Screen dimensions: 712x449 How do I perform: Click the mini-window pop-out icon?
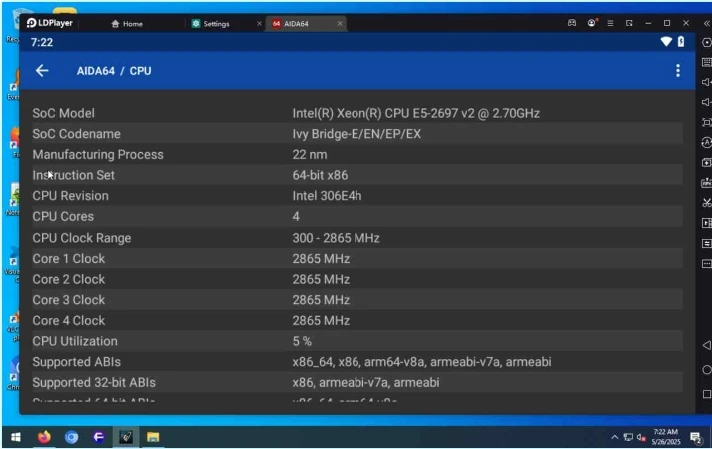629,23
